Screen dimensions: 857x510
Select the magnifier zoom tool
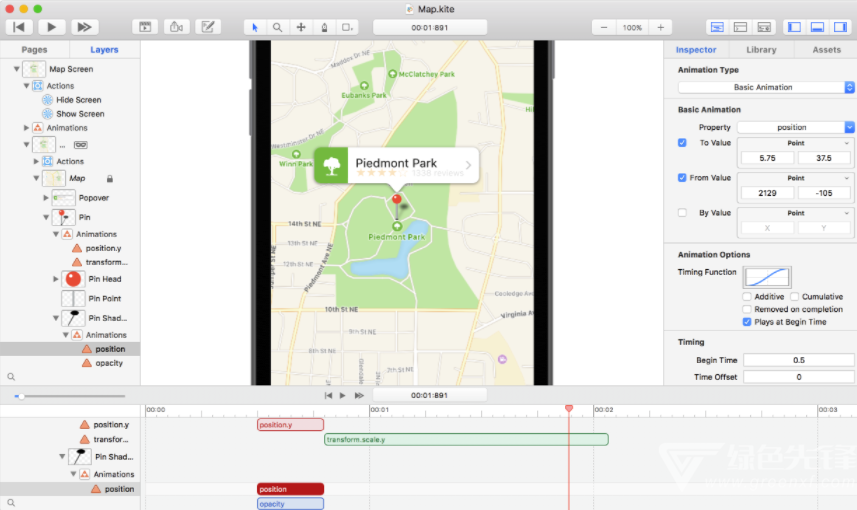point(278,27)
